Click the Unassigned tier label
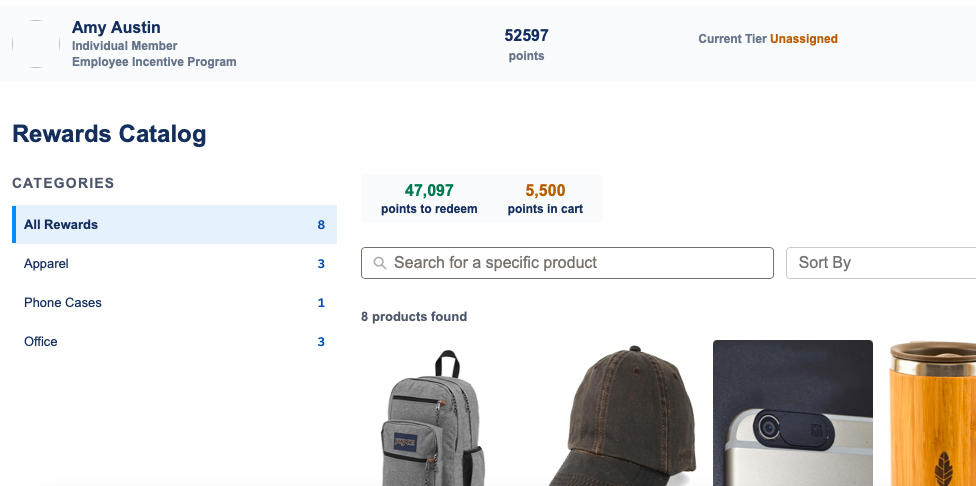The width and height of the screenshot is (976, 486). click(x=804, y=39)
